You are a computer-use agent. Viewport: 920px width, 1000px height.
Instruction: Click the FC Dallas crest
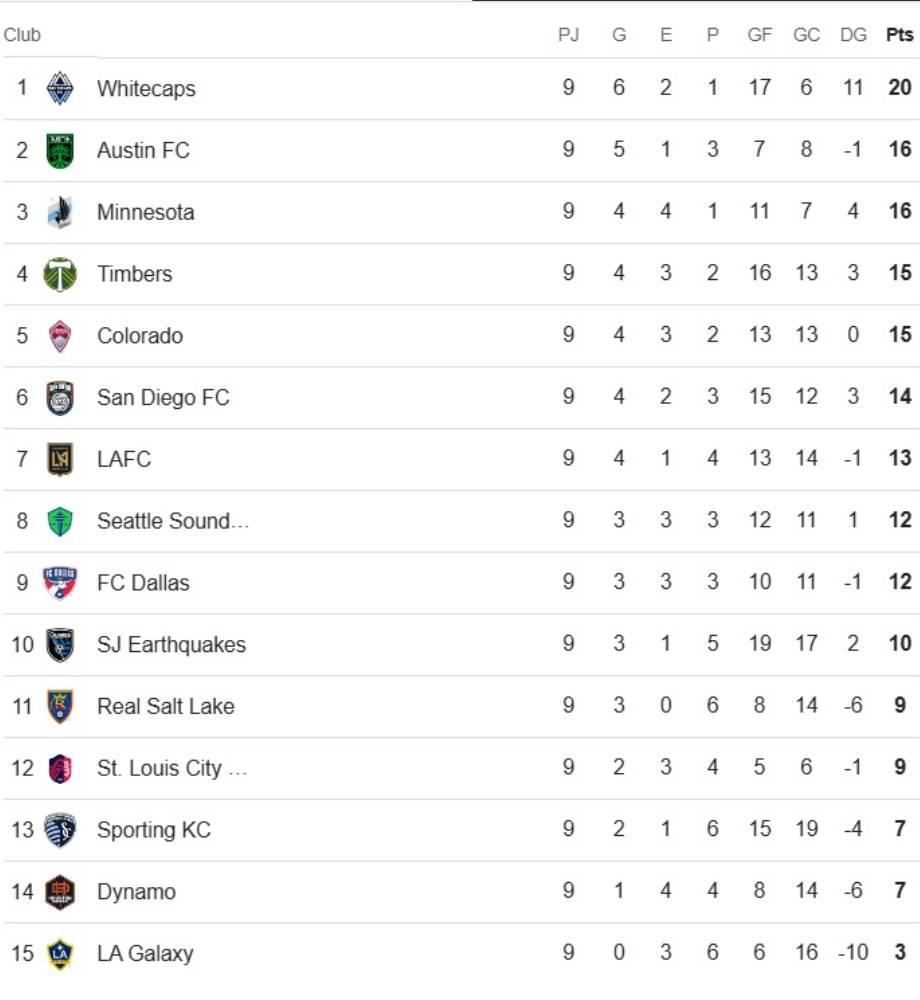click(60, 583)
